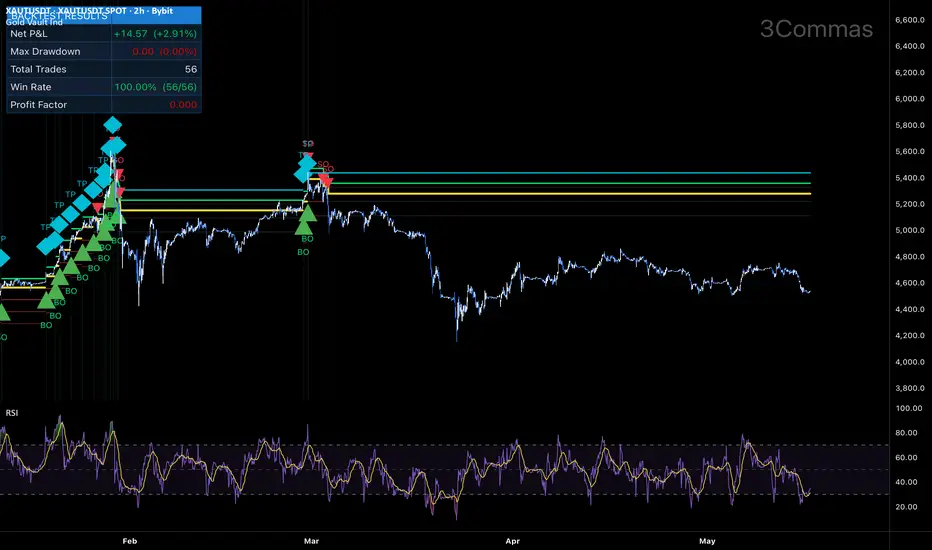Click the 4,600.0 price axis label
932x550 pixels.
point(910,283)
